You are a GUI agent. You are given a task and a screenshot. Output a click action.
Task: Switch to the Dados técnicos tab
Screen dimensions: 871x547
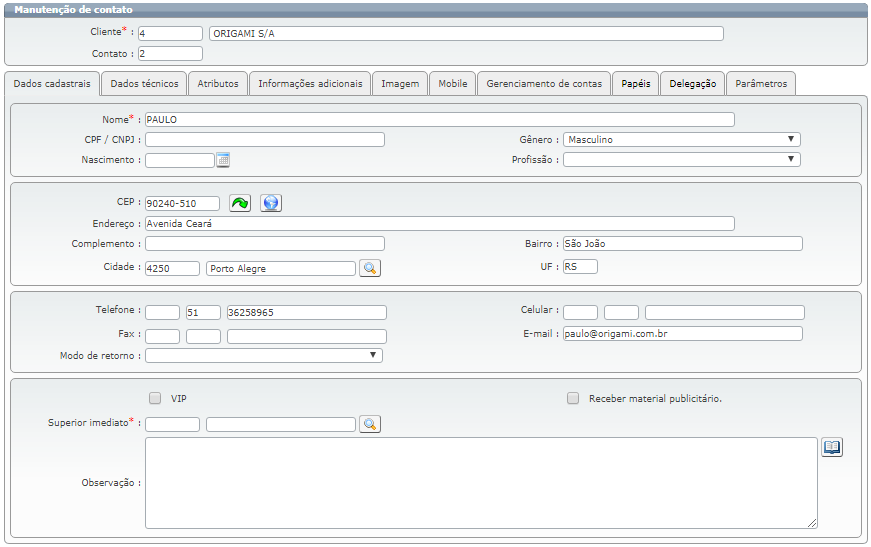(x=144, y=84)
